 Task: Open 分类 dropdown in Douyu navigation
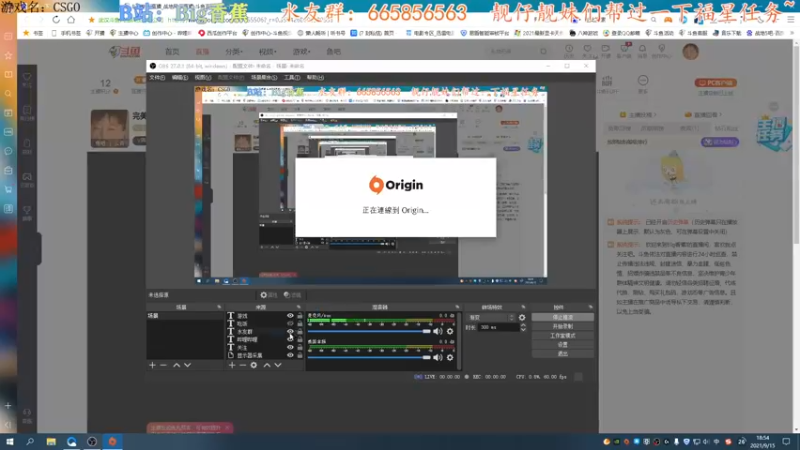point(234,52)
